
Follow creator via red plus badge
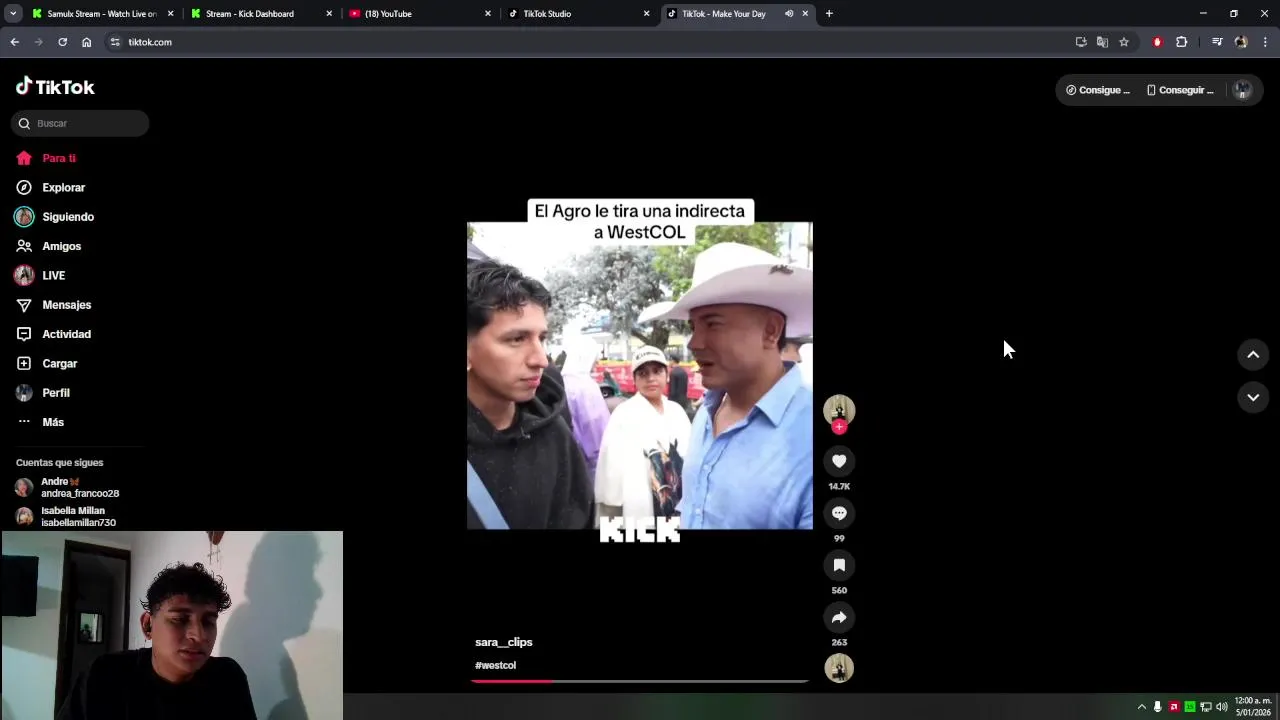click(839, 427)
